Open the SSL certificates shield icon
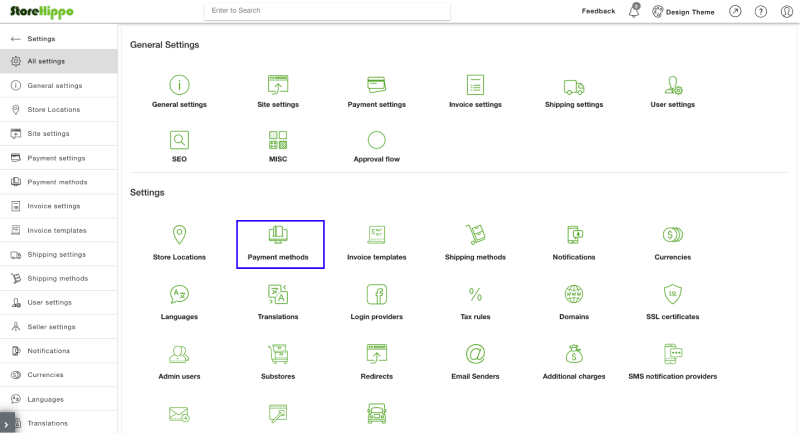The height and width of the screenshot is (433, 800). [x=672, y=294]
